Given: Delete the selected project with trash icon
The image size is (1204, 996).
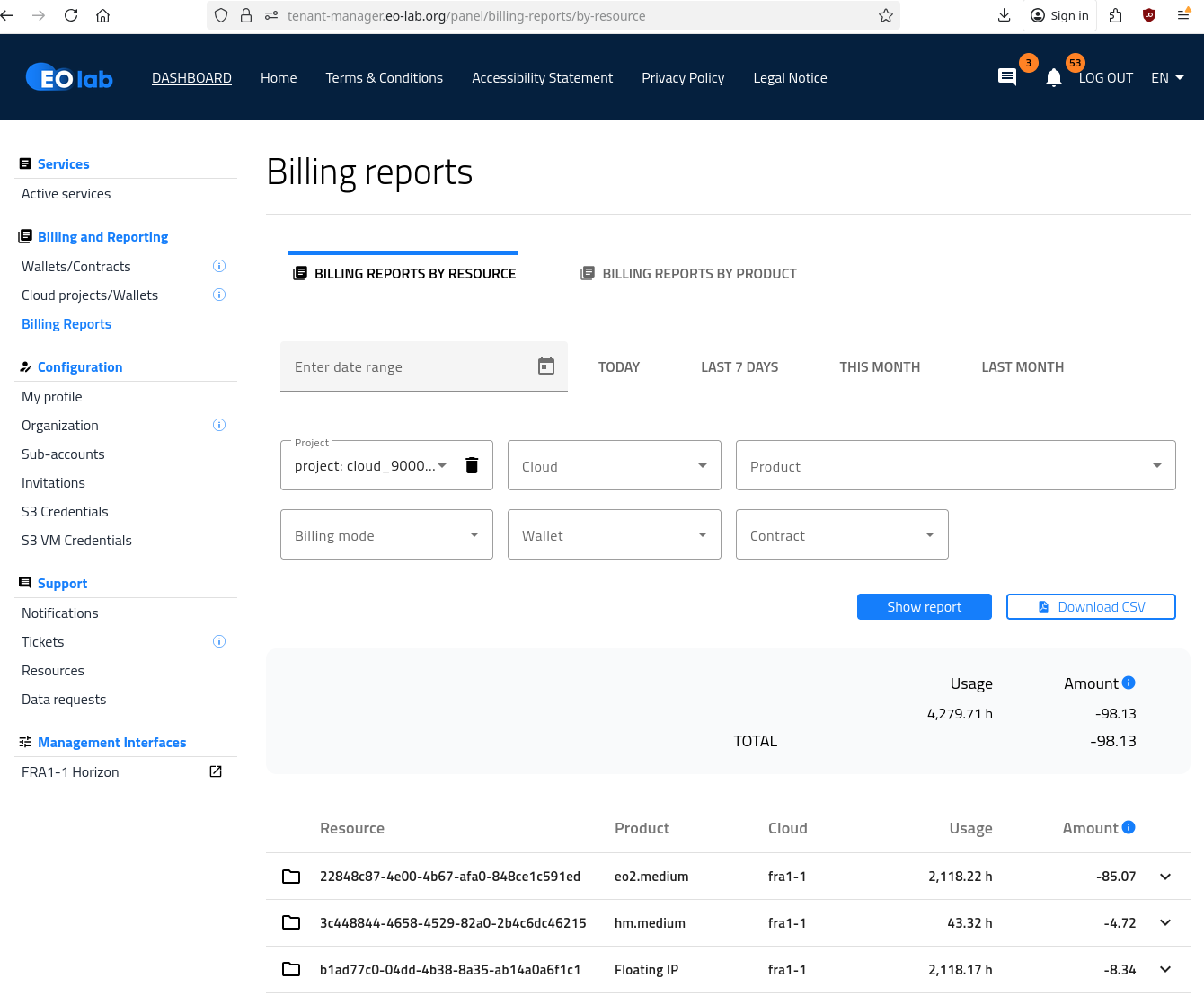Looking at the screenshot, I should (x=472, y=465).
